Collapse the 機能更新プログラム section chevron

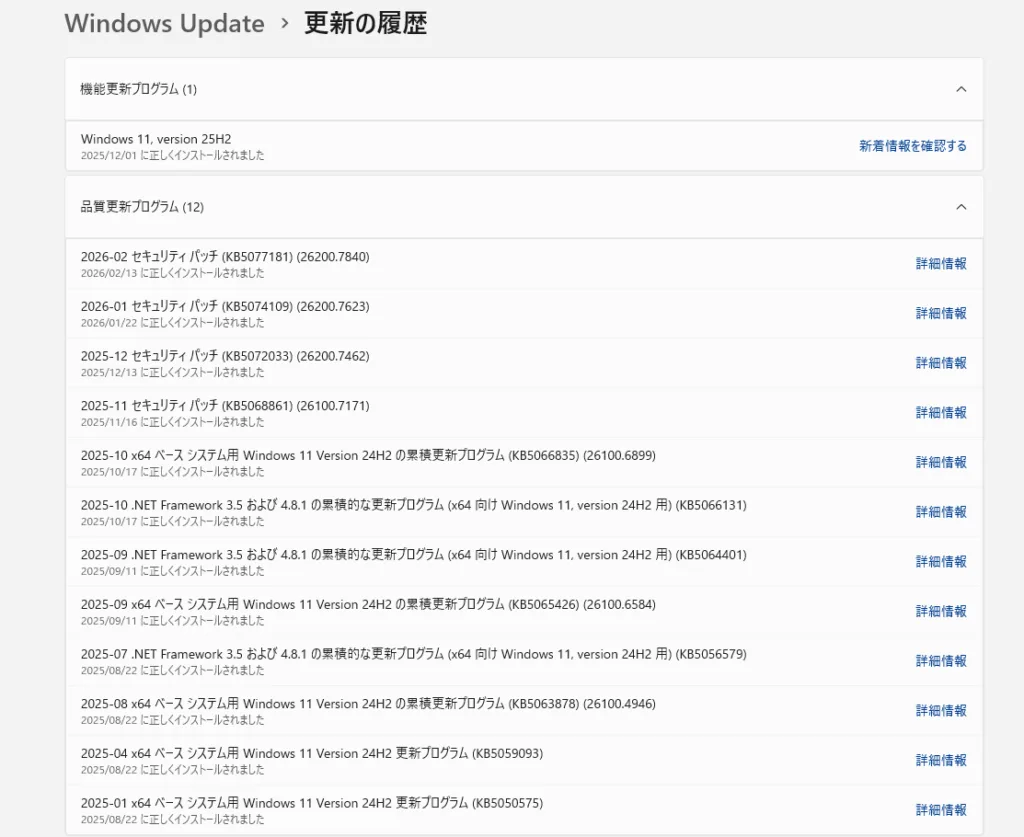(x=961, y=89)
